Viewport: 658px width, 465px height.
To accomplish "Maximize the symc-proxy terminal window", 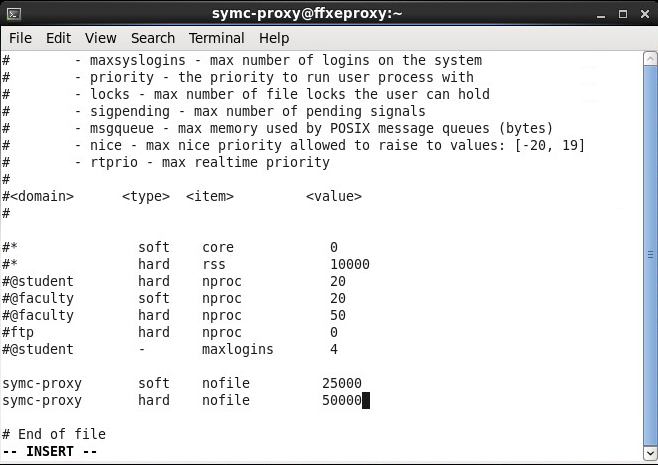I will pos(622,13).
